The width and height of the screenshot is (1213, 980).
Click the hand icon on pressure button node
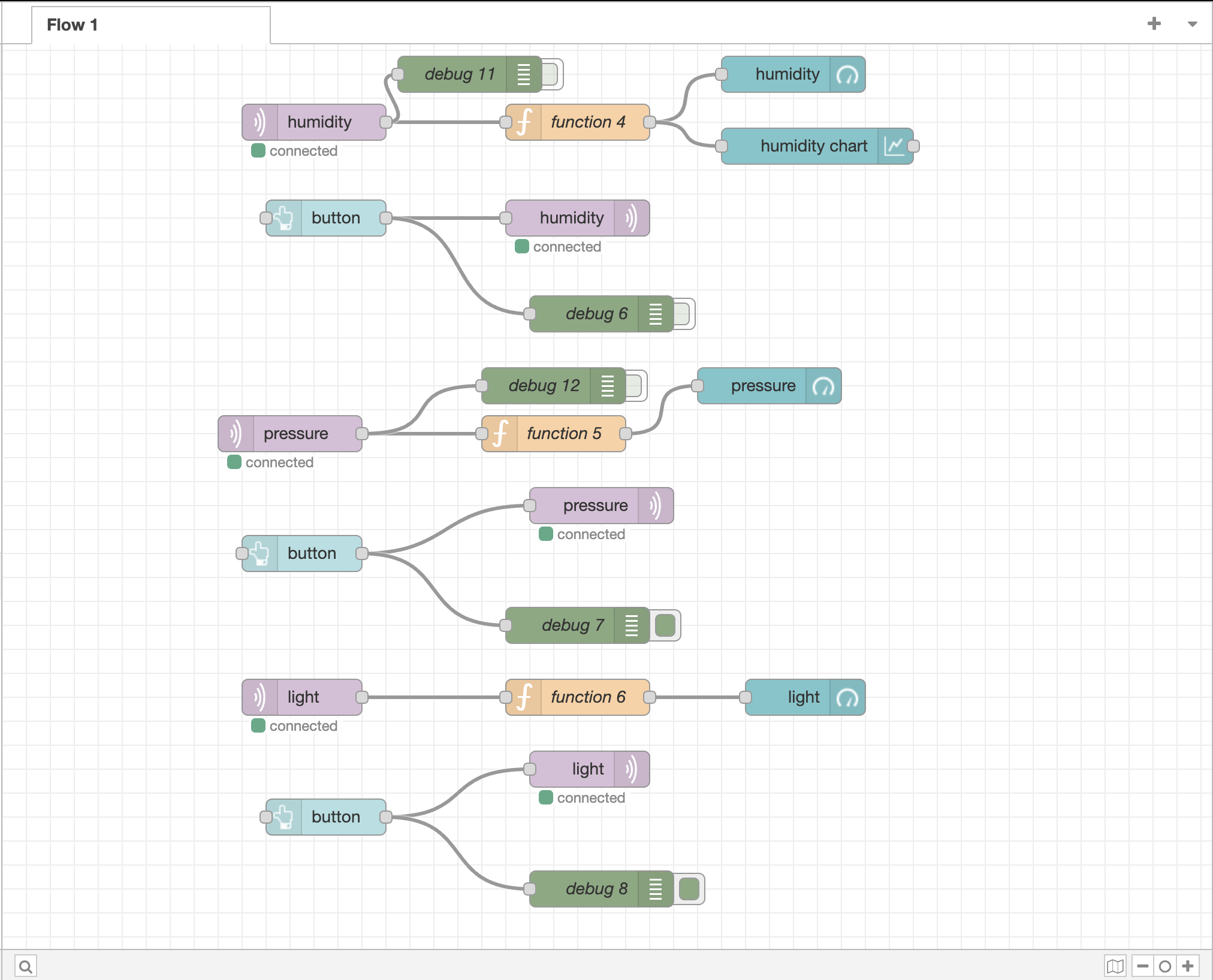tap(260, 553)
